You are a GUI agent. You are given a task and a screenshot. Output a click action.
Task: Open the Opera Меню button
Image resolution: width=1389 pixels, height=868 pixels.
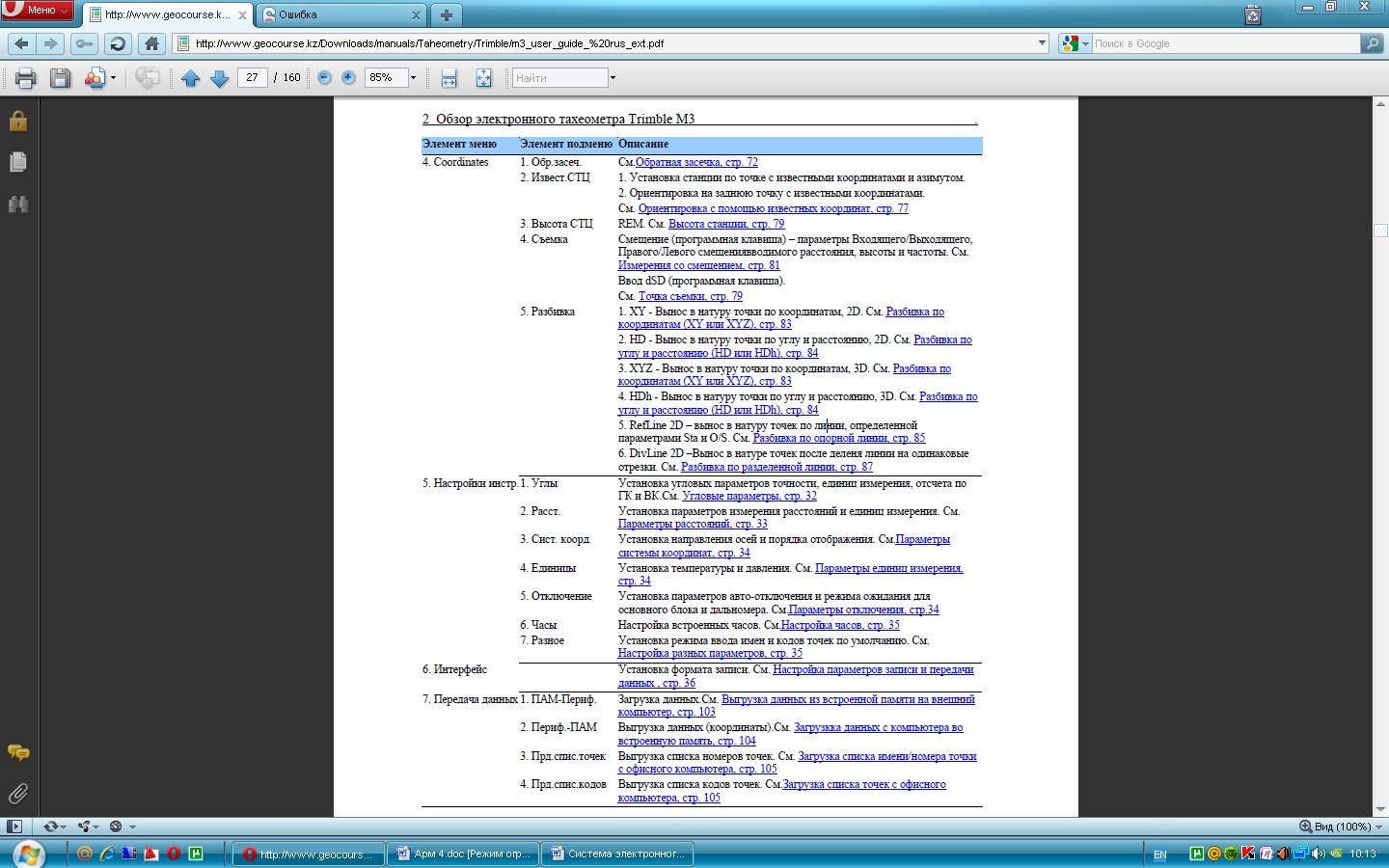click(38, 10)
